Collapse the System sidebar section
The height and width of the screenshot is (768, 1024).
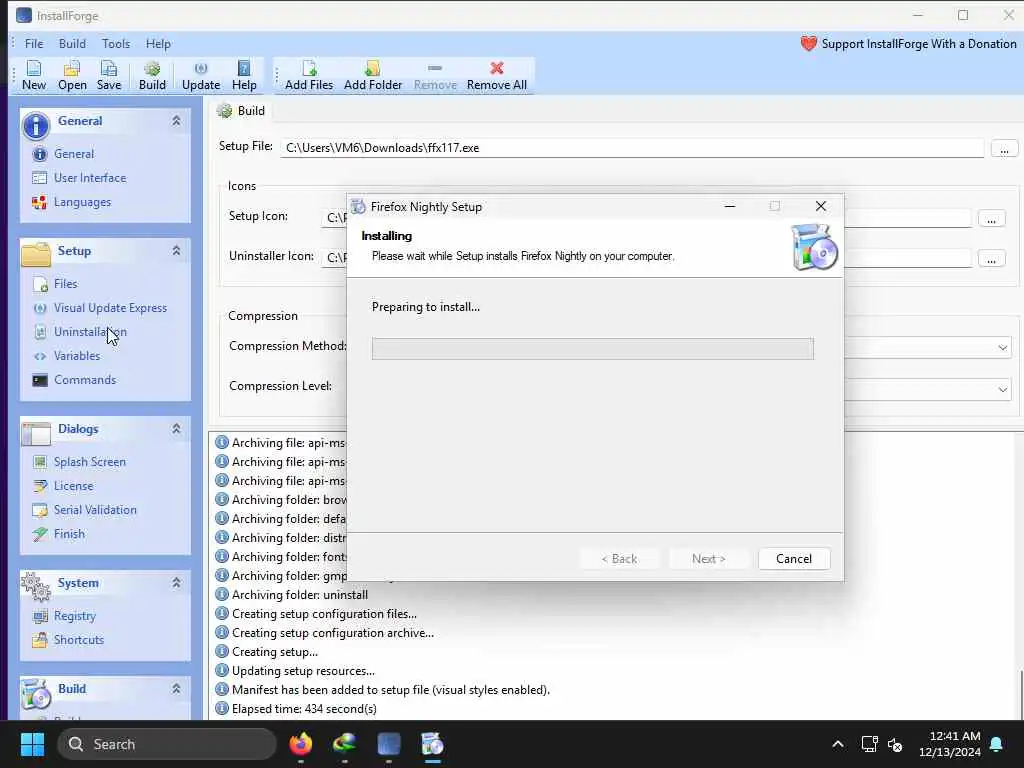pyautogui.click(x=176, y=583)
